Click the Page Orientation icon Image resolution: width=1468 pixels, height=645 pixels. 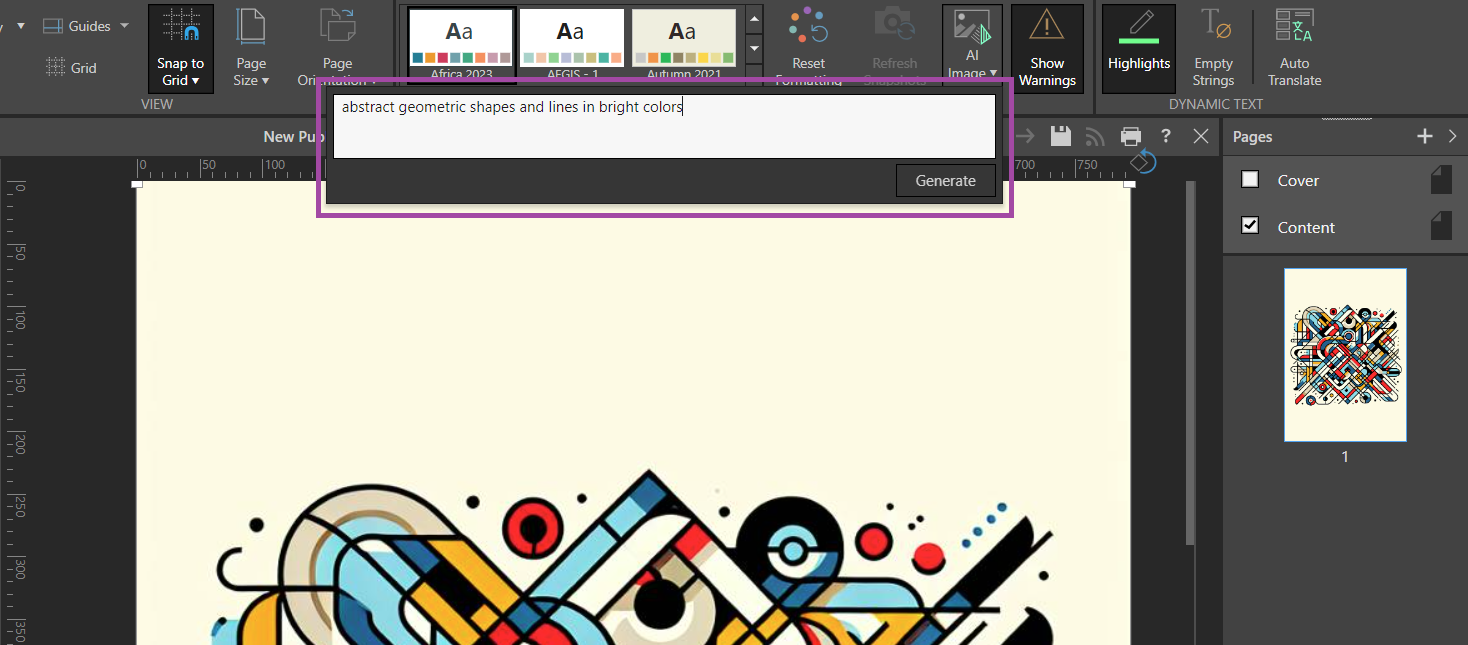[337, 30]
